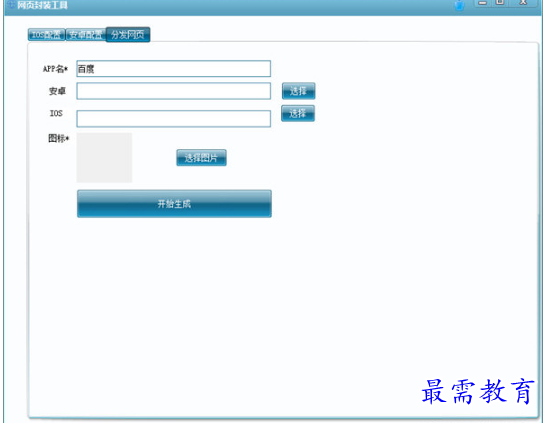Click 选择 button next to 安卓 field
The image size is (543, 423).
click(x=298, y=91)
